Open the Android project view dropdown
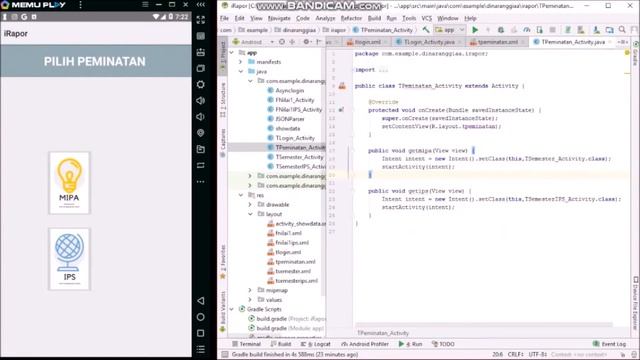This screenshot has width=640, height=360. (253, 42)
